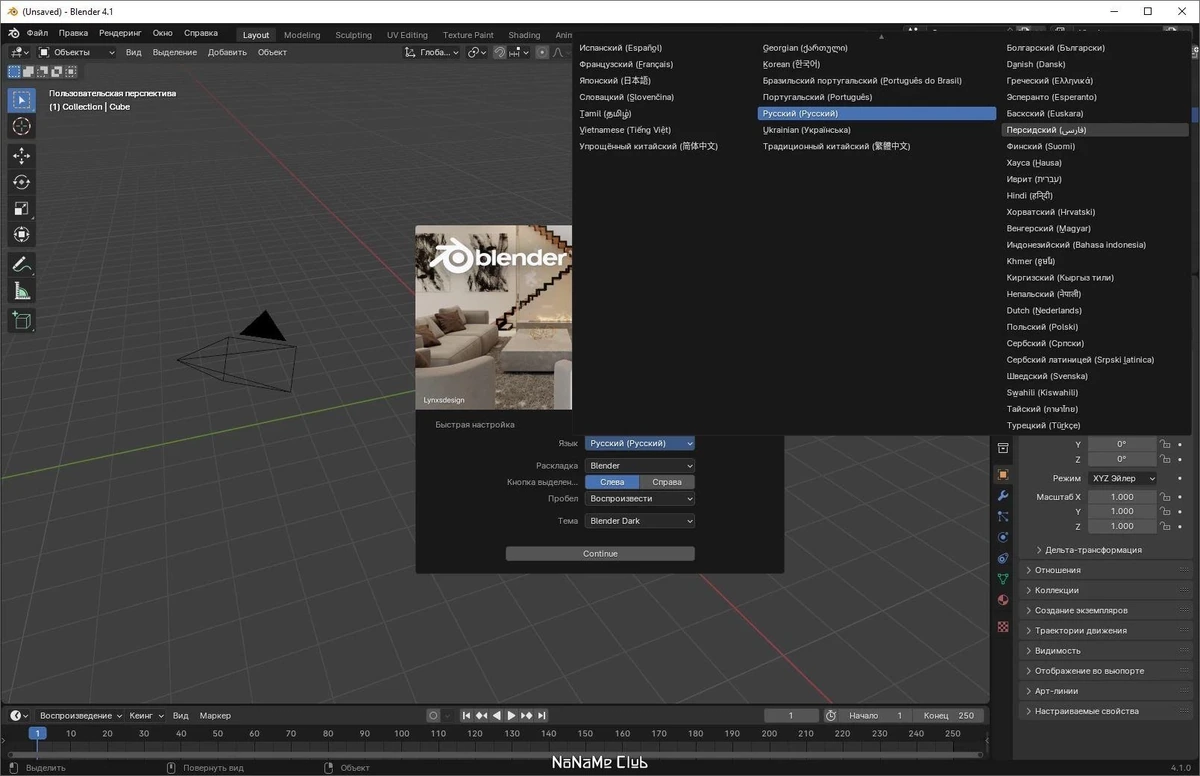
Task: Select the Scale tool
Action: (x=22, y=208)
